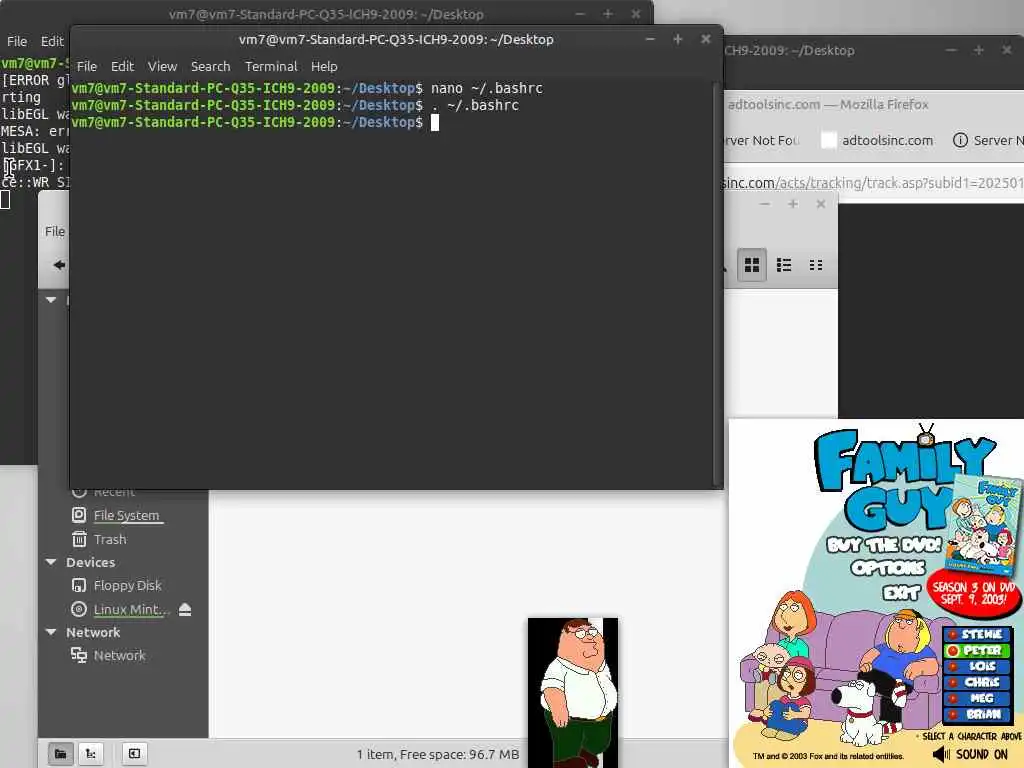1024x768 pixels.
Task: Switch file manager to icon view
Action: pyautogui.click(x=752, y=264)
